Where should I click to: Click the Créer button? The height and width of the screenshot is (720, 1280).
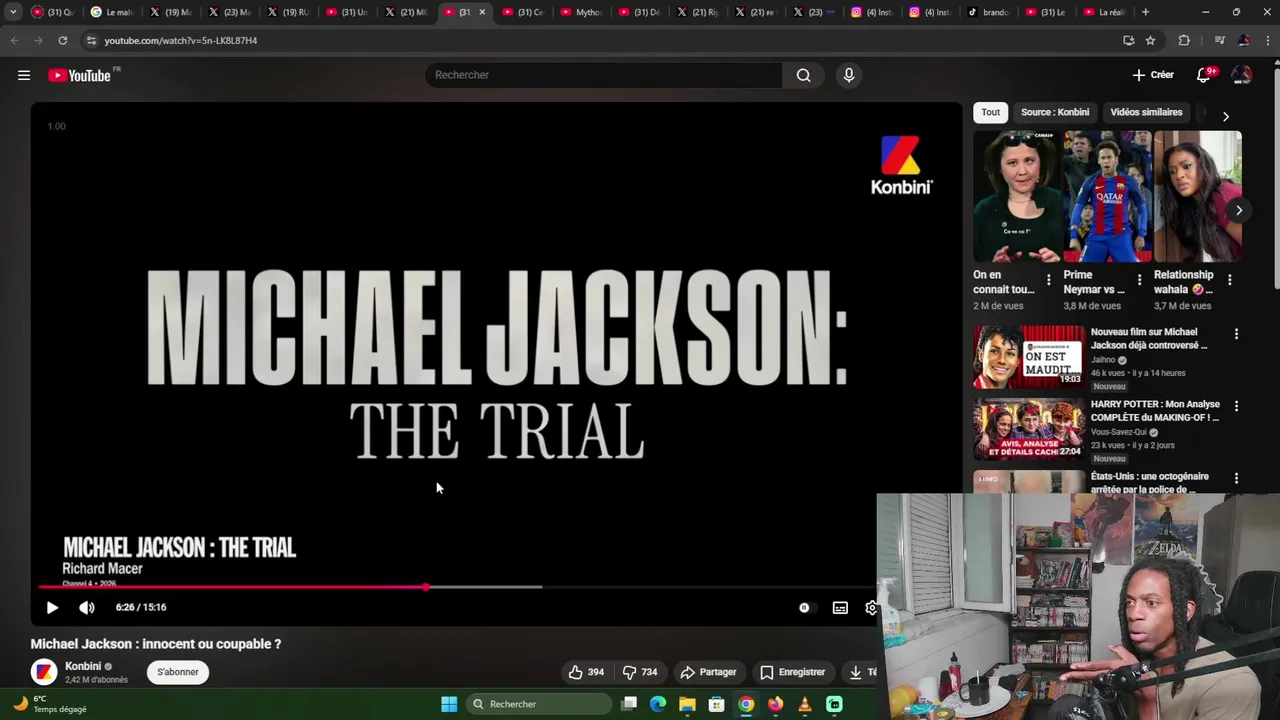pyautogui.click(x=1153, y=75)
